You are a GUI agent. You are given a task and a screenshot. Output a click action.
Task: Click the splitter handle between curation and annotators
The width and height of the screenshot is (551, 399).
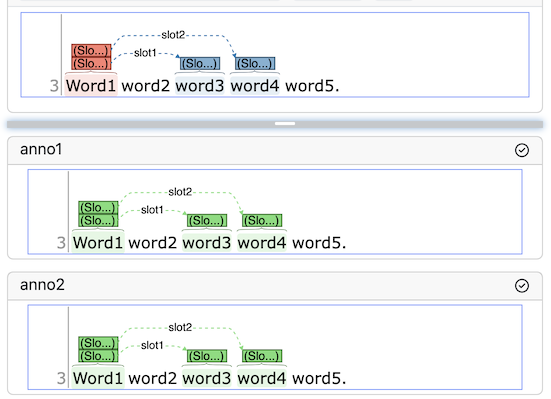pyautogui.click(x=285, y=124)
